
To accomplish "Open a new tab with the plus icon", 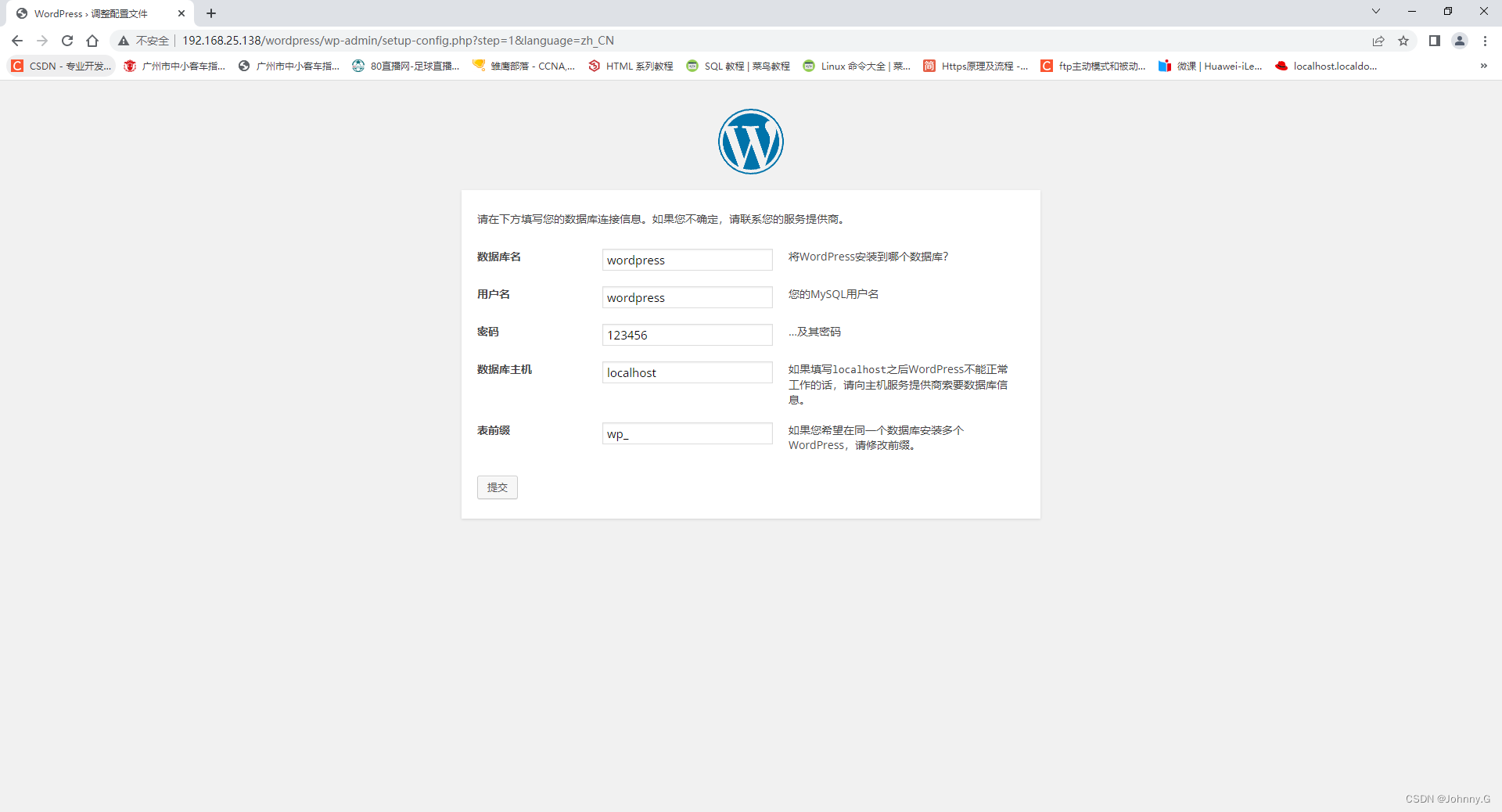I will [211, 13].
